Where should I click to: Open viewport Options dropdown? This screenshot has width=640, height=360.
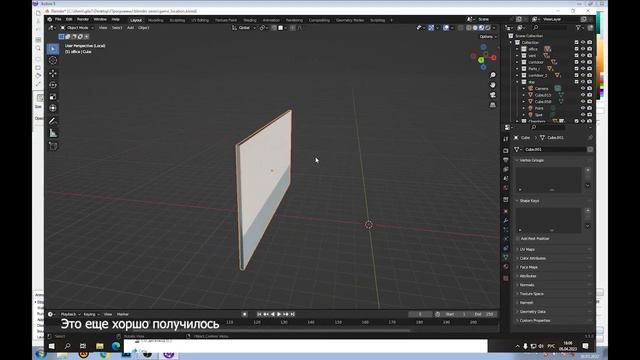(x=488, y=37)
